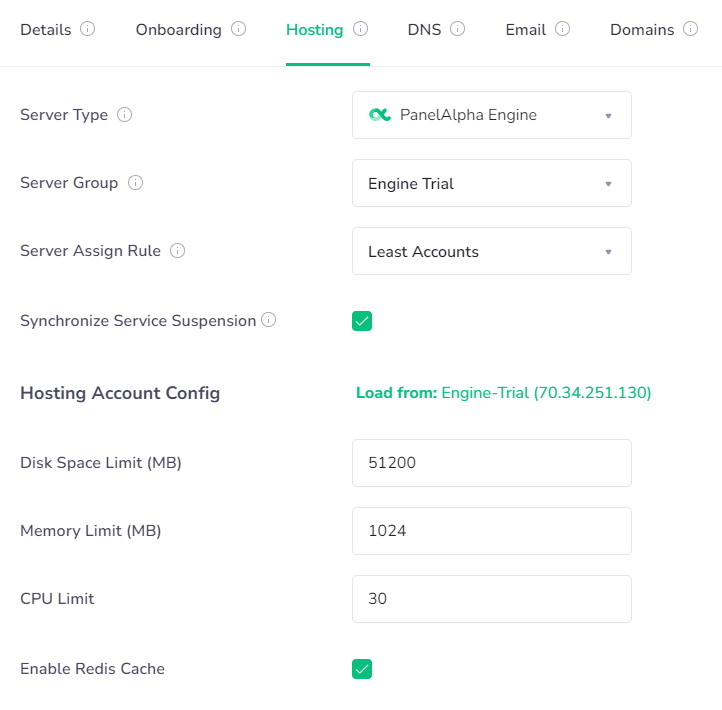Click the Server Group label text
Viewport: 722px width, 710px height.
coord(69,182)
